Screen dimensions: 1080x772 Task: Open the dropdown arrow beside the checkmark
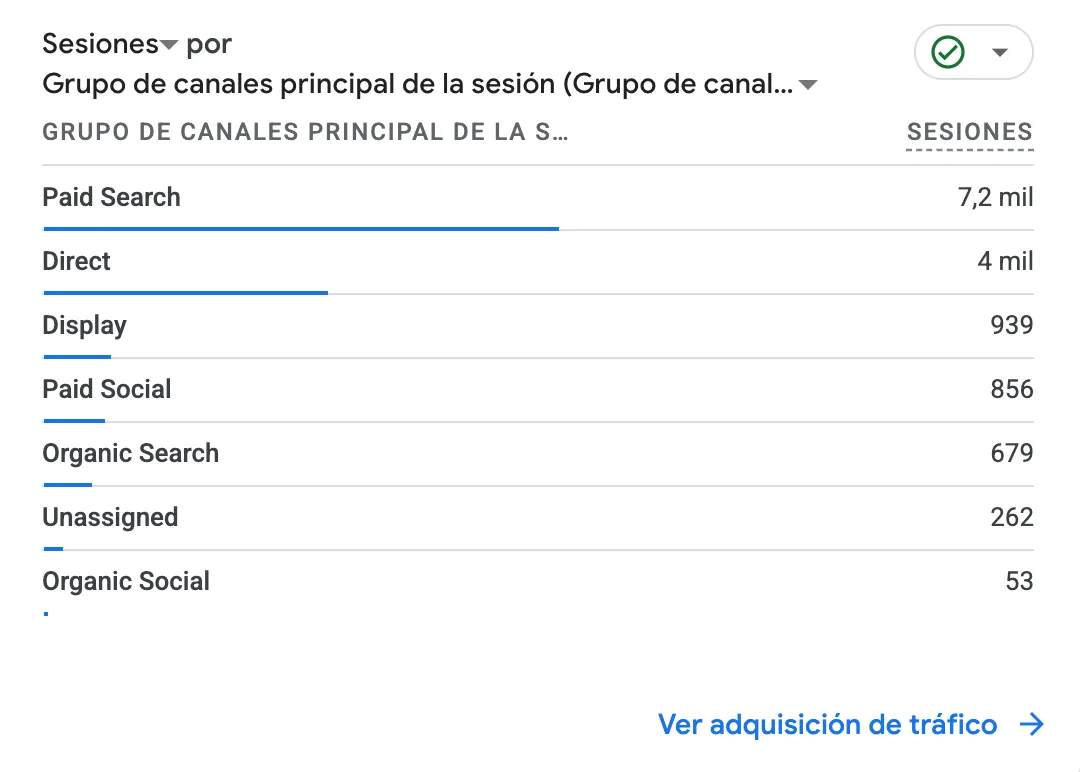(999, 52)
